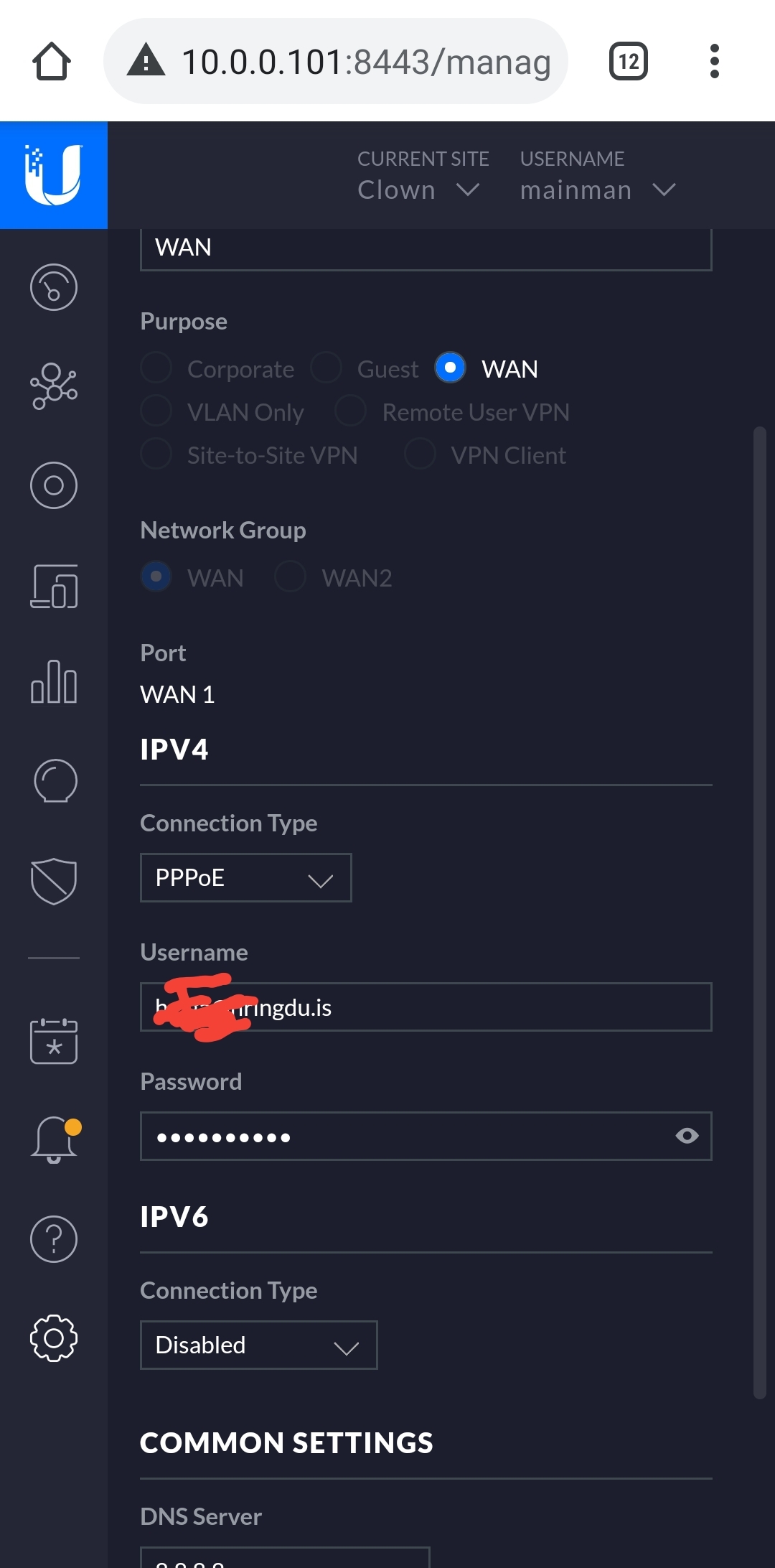Open the Insights lightbulb icon
Viewport: 775px width, 1568px height.
click(55, 780)
